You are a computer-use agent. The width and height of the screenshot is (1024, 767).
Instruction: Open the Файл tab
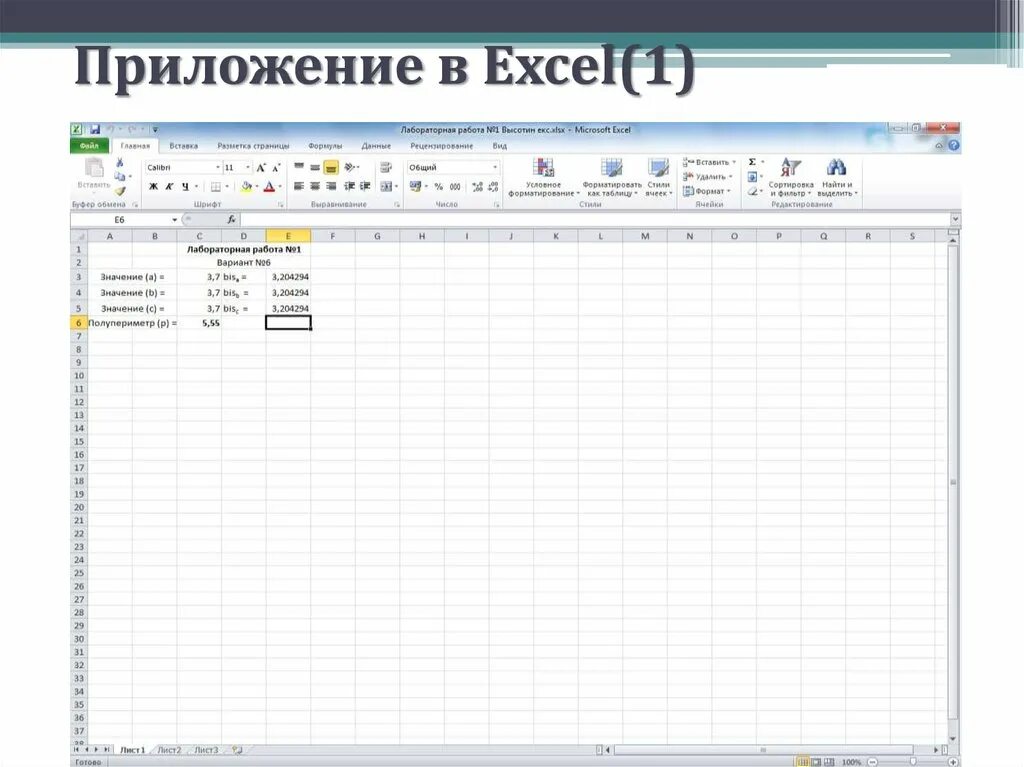89,146
